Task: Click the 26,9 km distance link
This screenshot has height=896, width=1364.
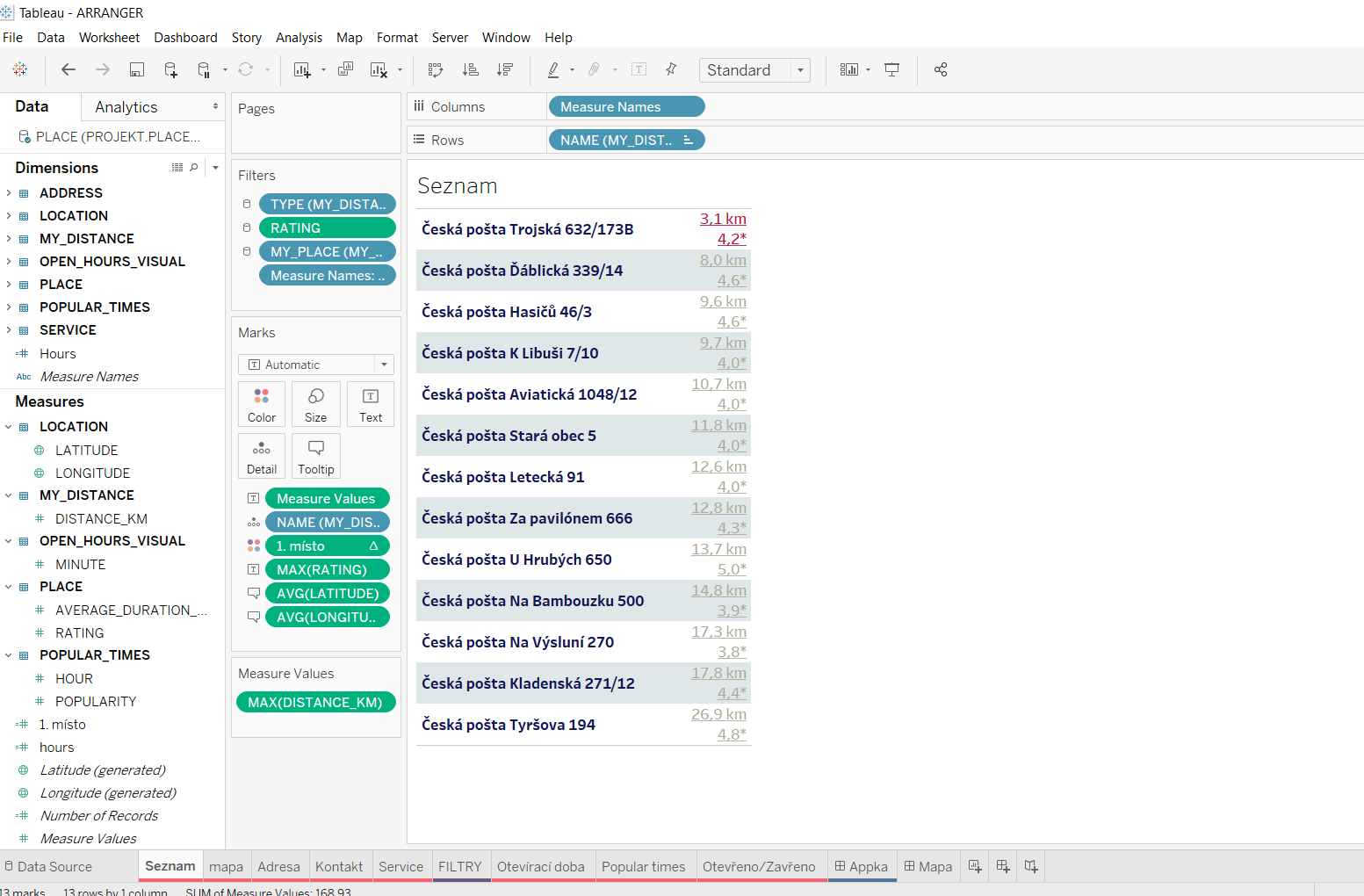Action: coord(718,714)
